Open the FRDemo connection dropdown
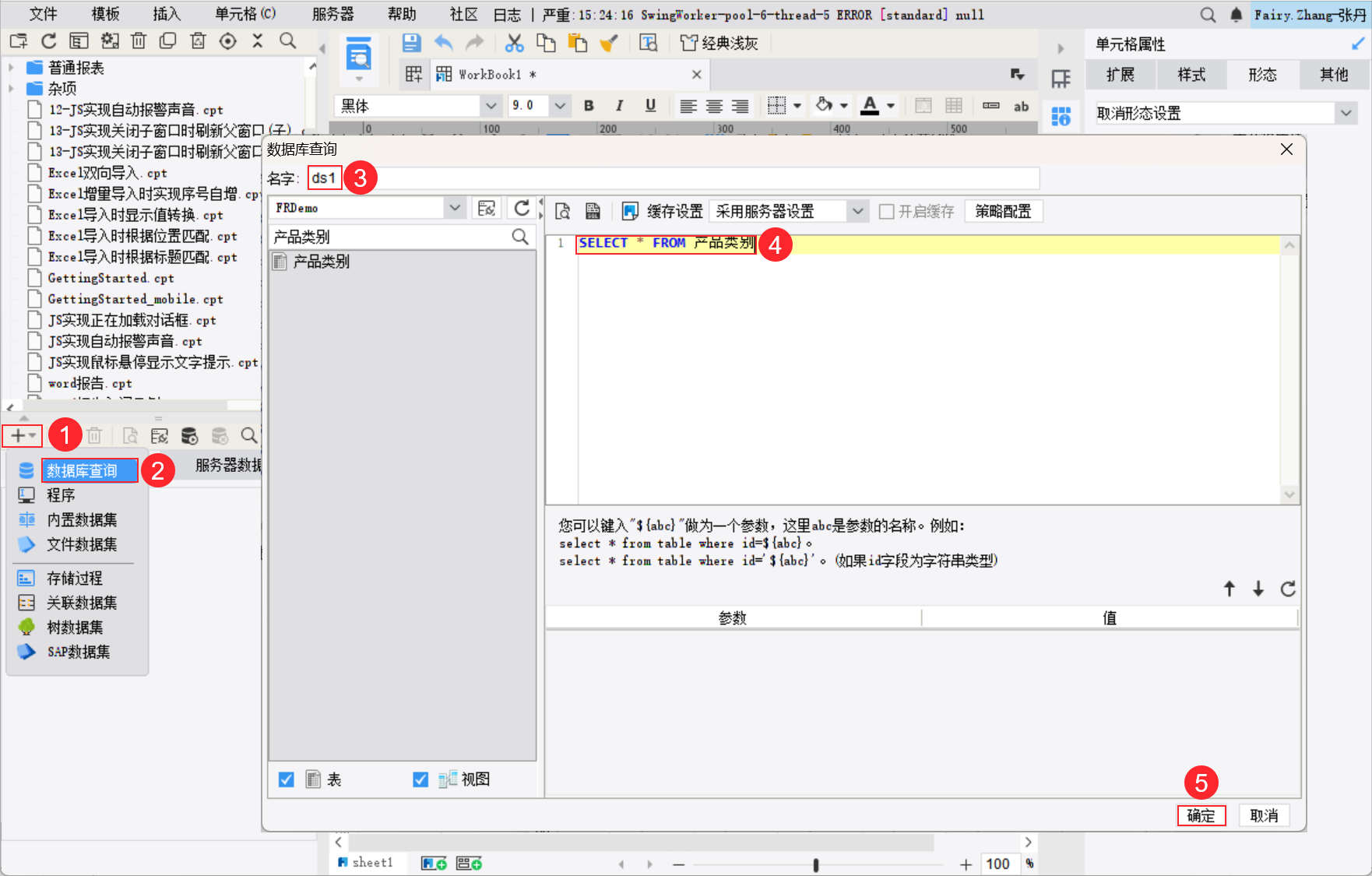The image size is (1372, 876). tap(455, 208)
